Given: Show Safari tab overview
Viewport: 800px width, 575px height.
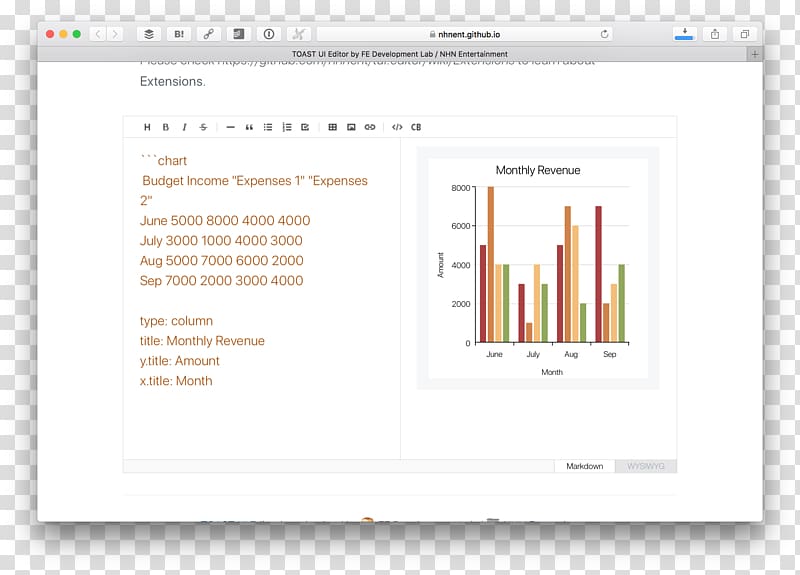Looking at the screenshot, I should [744, 34].
